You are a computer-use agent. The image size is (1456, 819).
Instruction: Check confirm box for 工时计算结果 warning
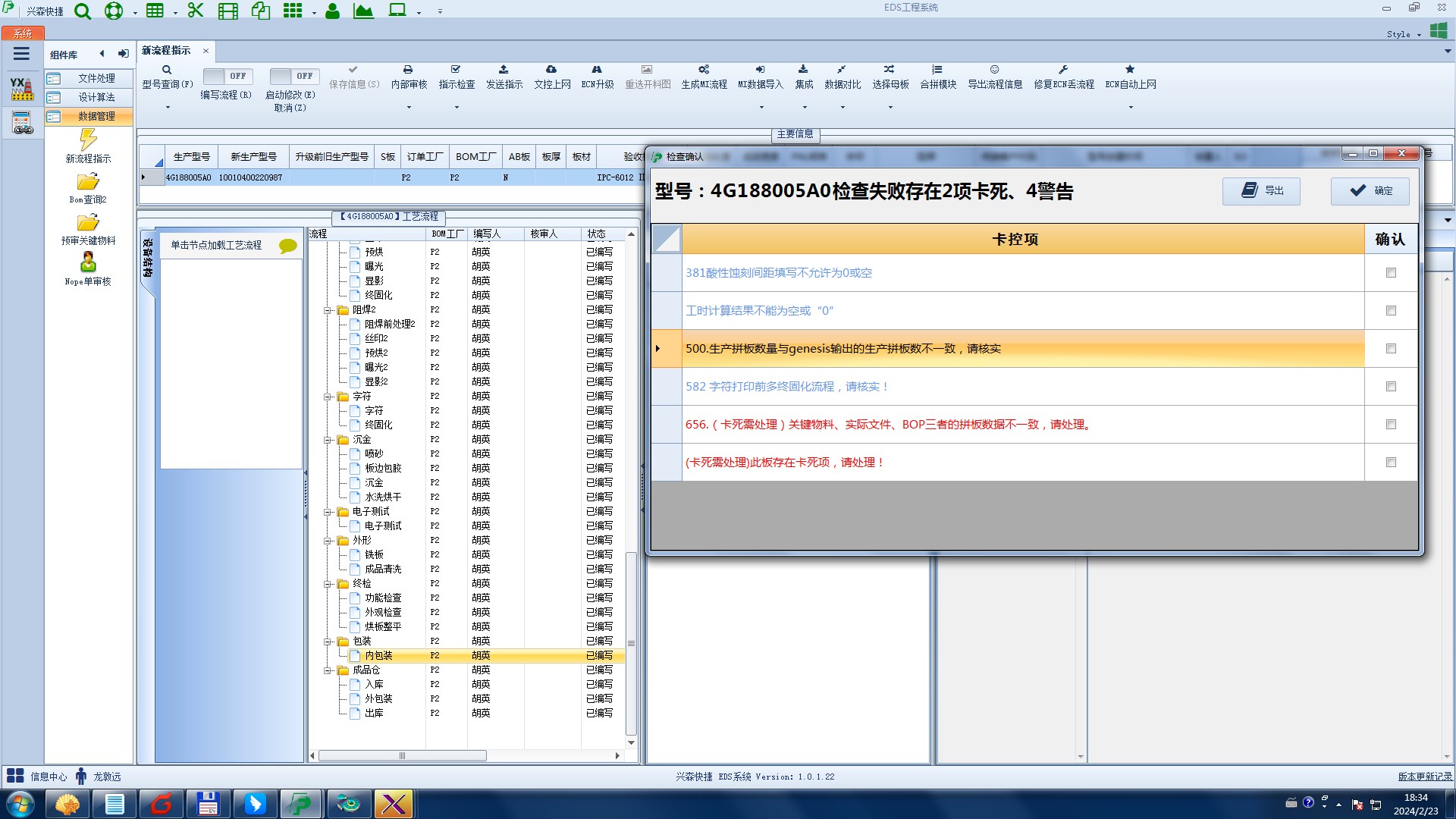(1391, 311)
